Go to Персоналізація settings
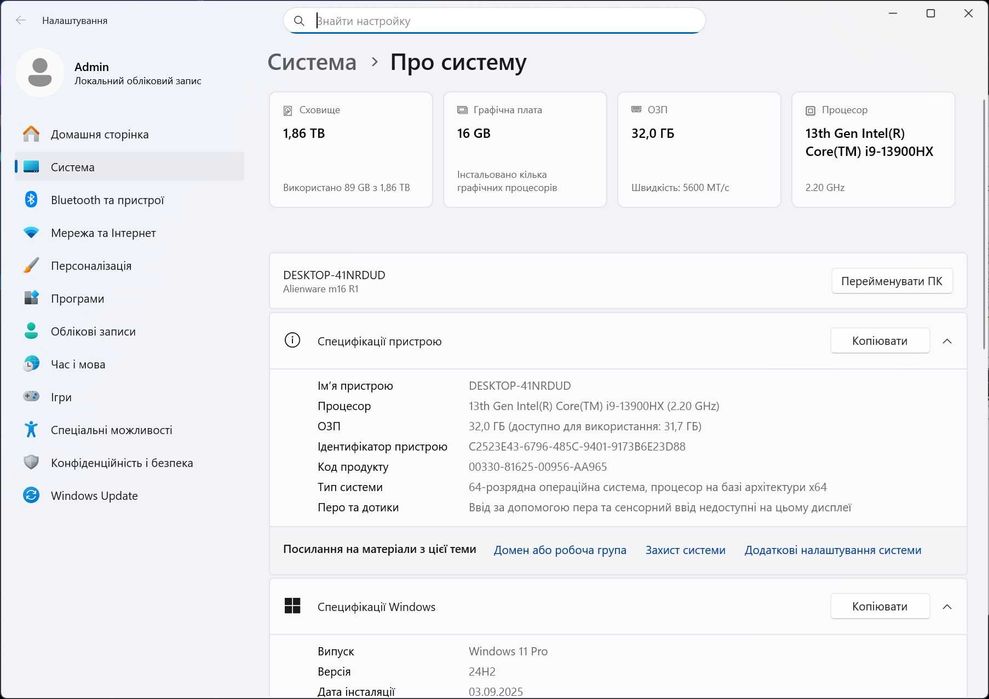The width and height of the screenshot is (989, 699). pos(91,266)
